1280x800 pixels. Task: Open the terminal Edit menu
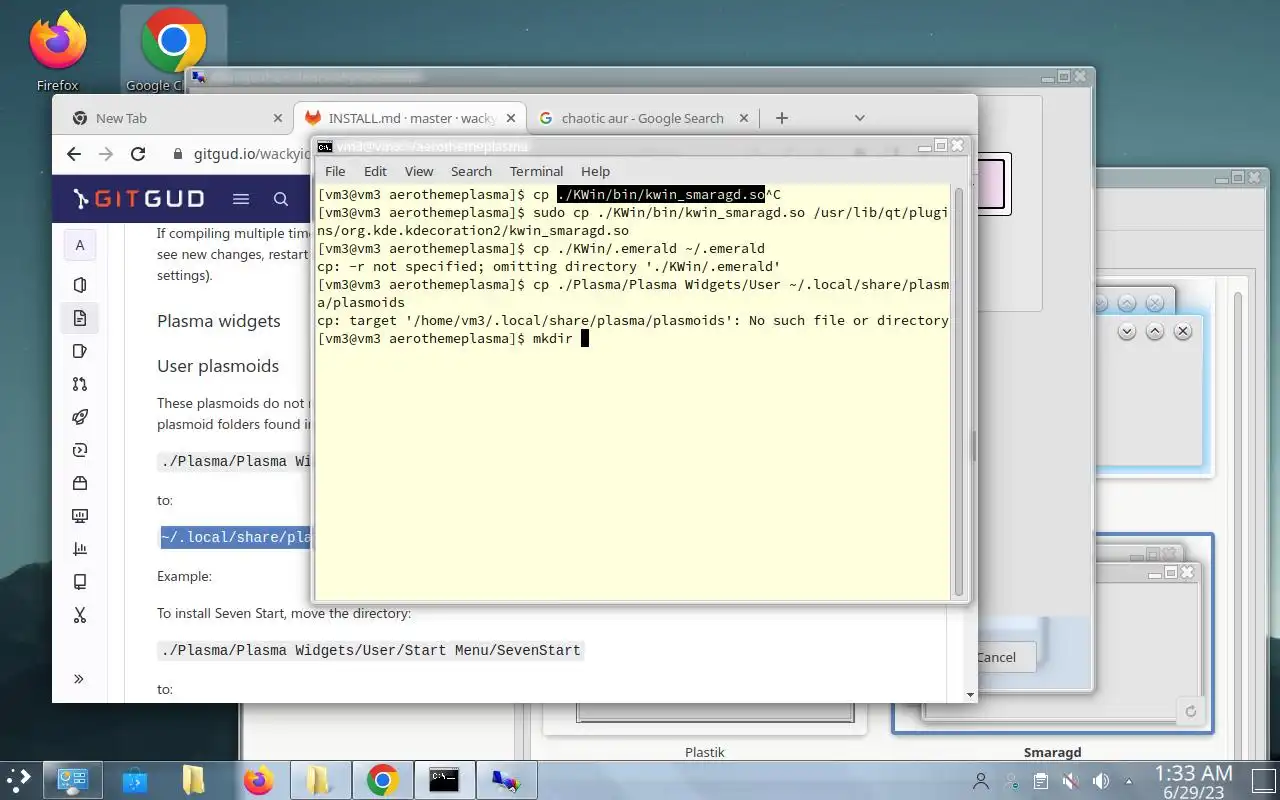pyautogui.click(x=375, y=171)
